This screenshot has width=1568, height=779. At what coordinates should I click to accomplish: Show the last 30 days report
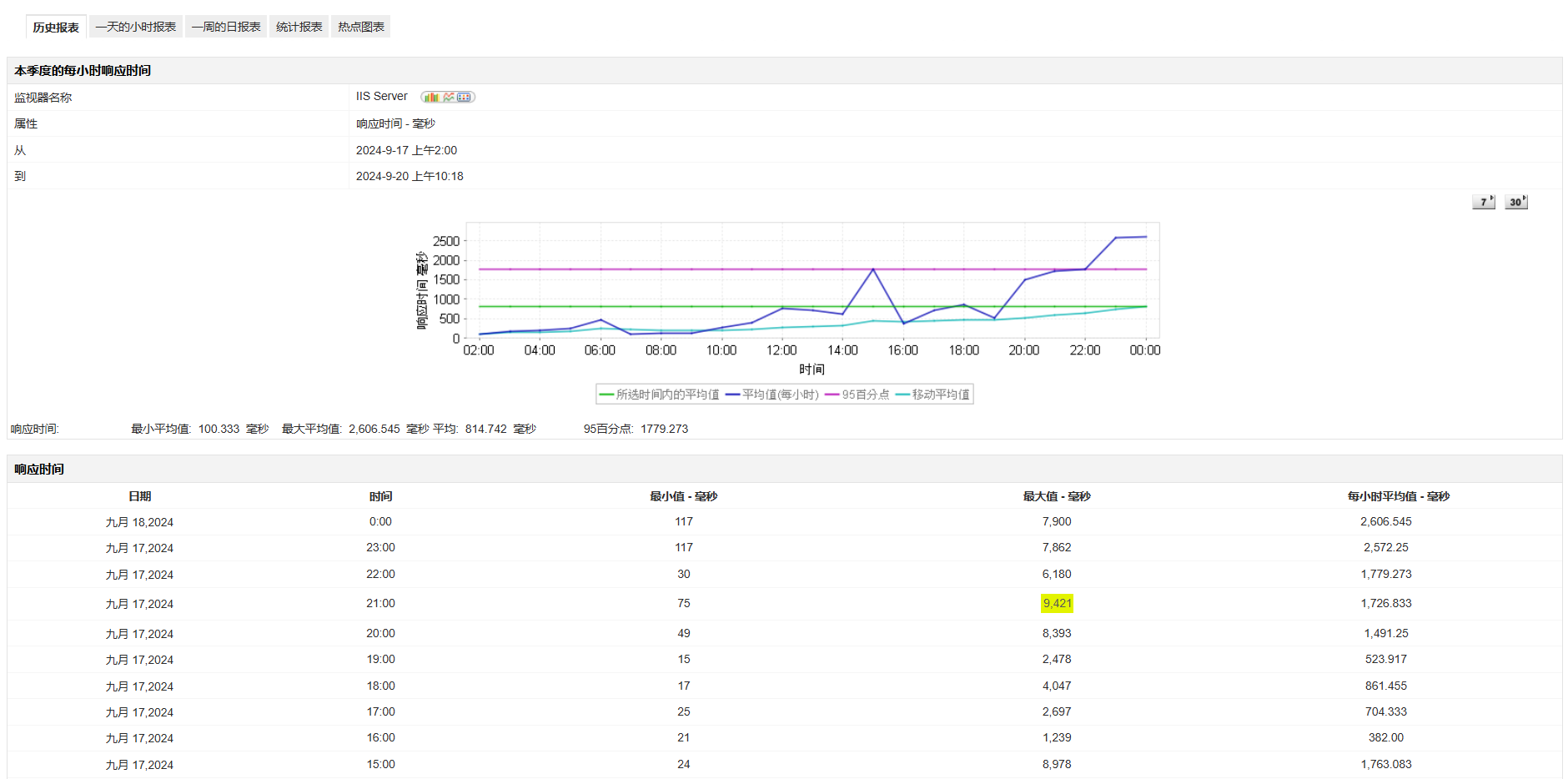pyautogui.click(x=1515, y=202)
